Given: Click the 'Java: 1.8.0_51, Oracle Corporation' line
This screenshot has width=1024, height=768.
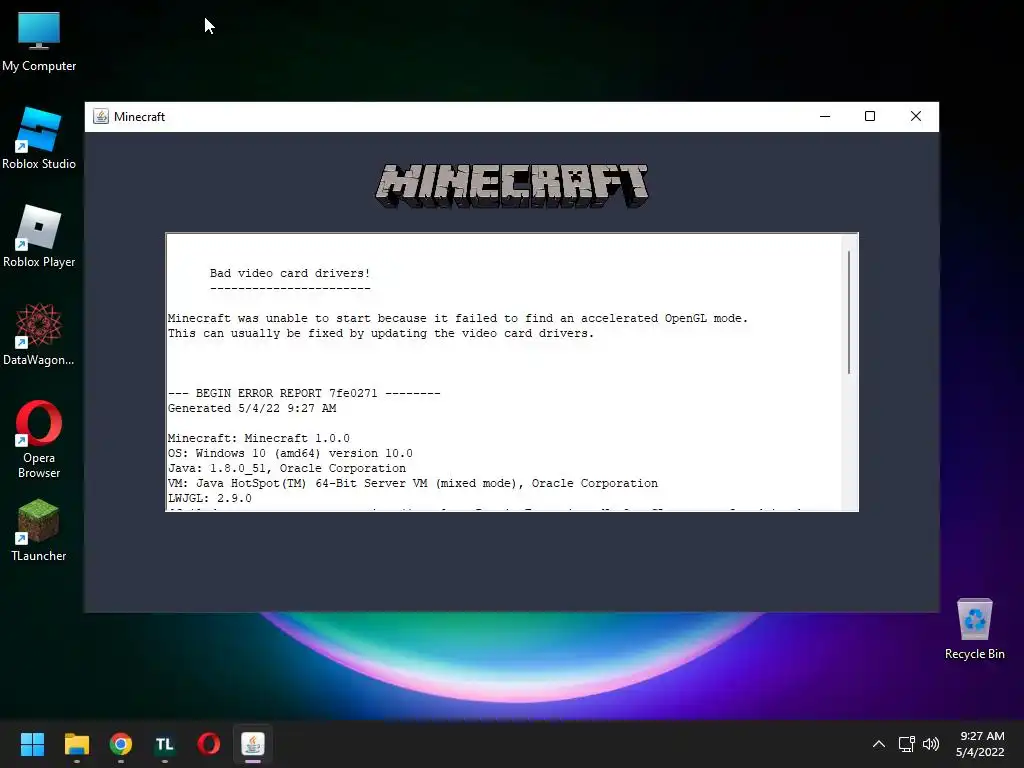Looking at the screenshot, I should (287, 468).
